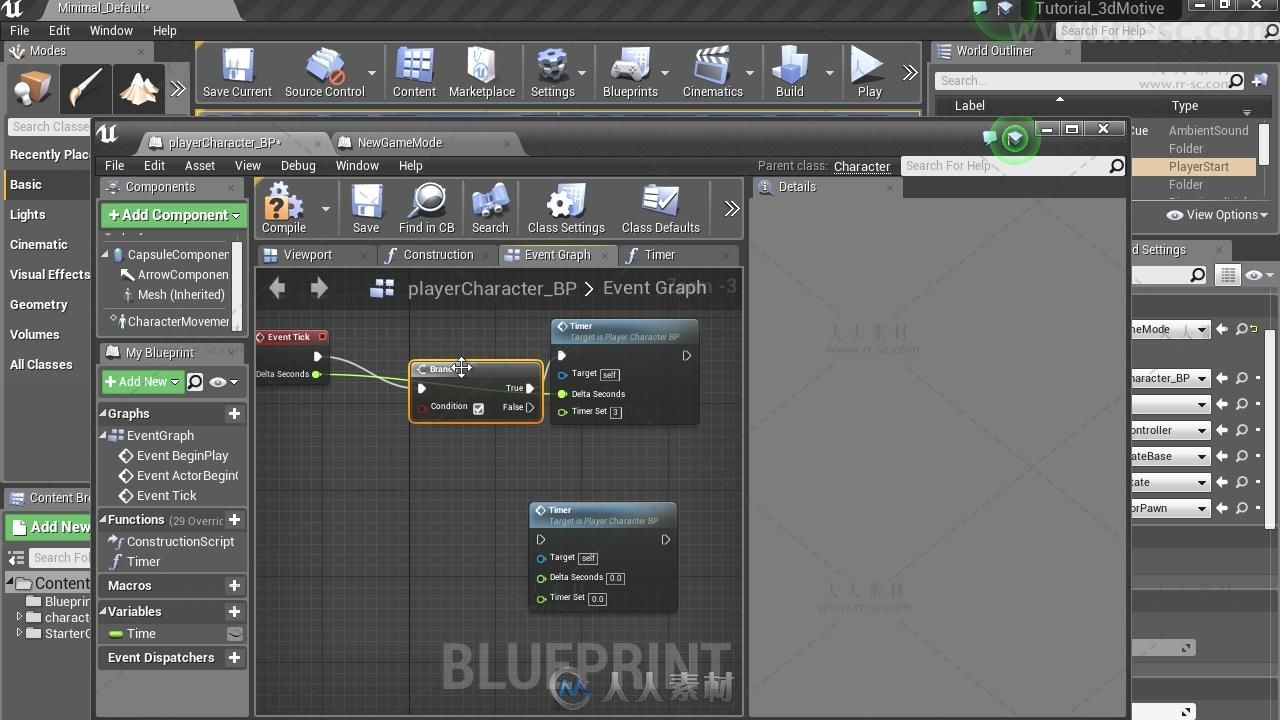
Task: Open Compile options dropdown arrow
Action: click(325, 209)
